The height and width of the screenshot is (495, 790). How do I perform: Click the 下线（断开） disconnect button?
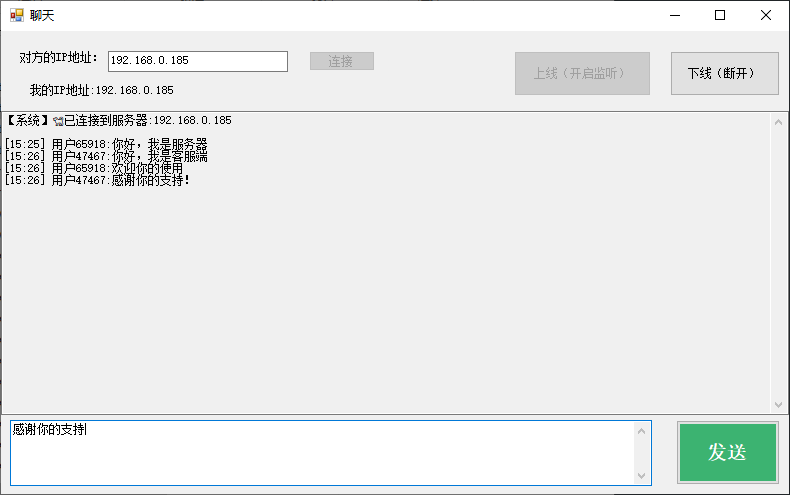(725, 74)
